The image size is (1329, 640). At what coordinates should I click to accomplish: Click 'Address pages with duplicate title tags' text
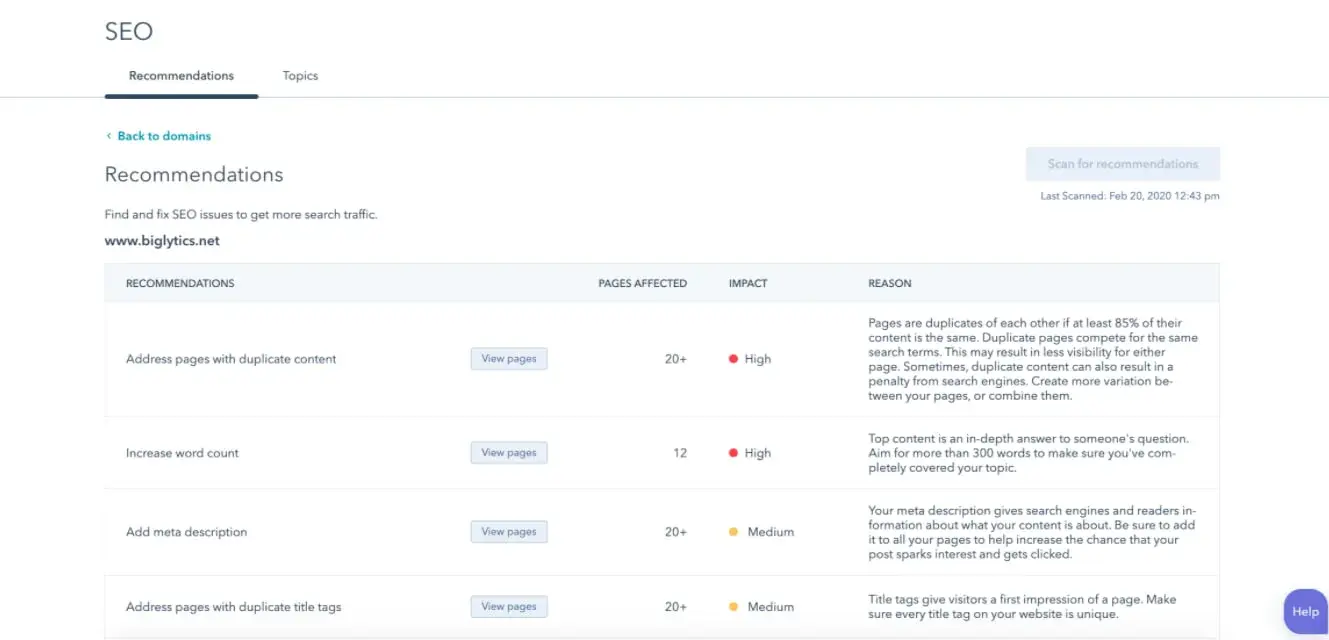pos(234,607)
